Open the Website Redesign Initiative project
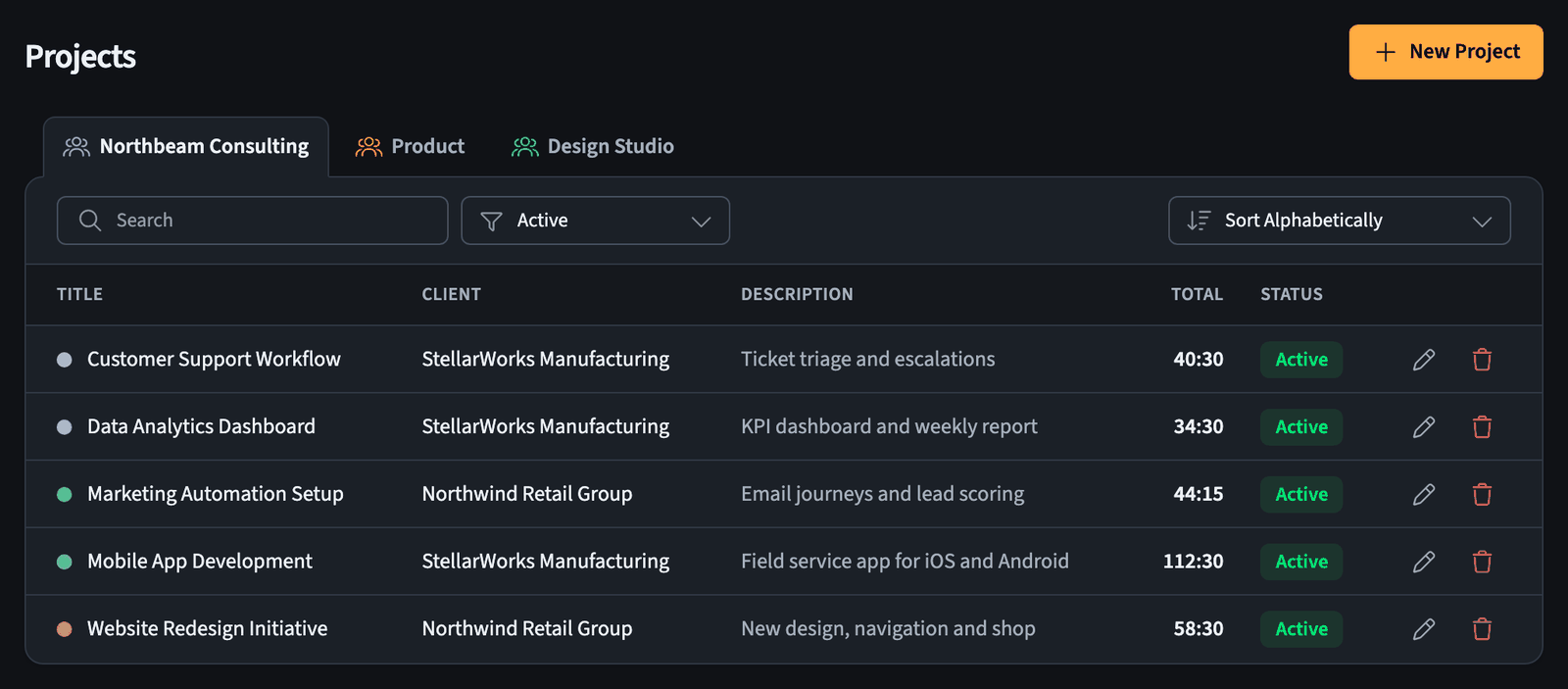The image size is (1568, 689). click(208, 628)
